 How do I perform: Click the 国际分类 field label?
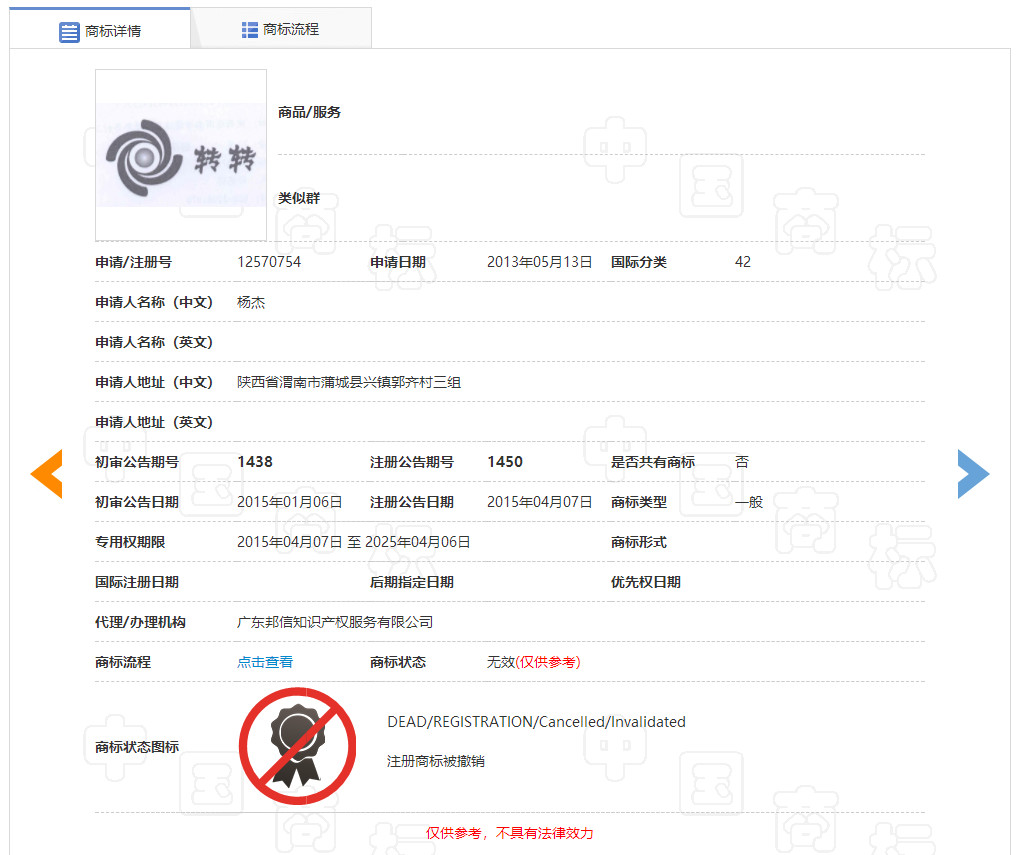coord(639,262)
